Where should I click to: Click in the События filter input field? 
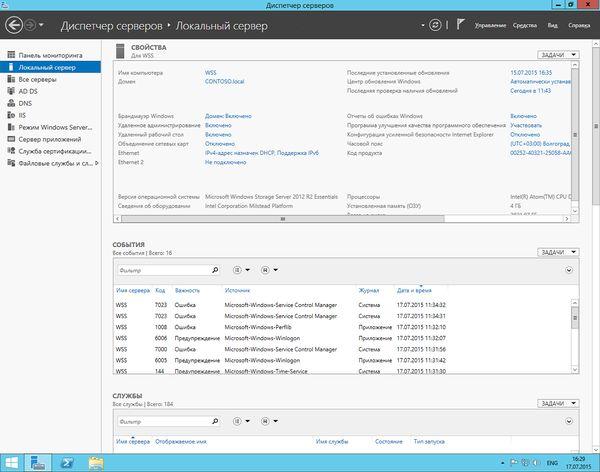coord(164,270)
